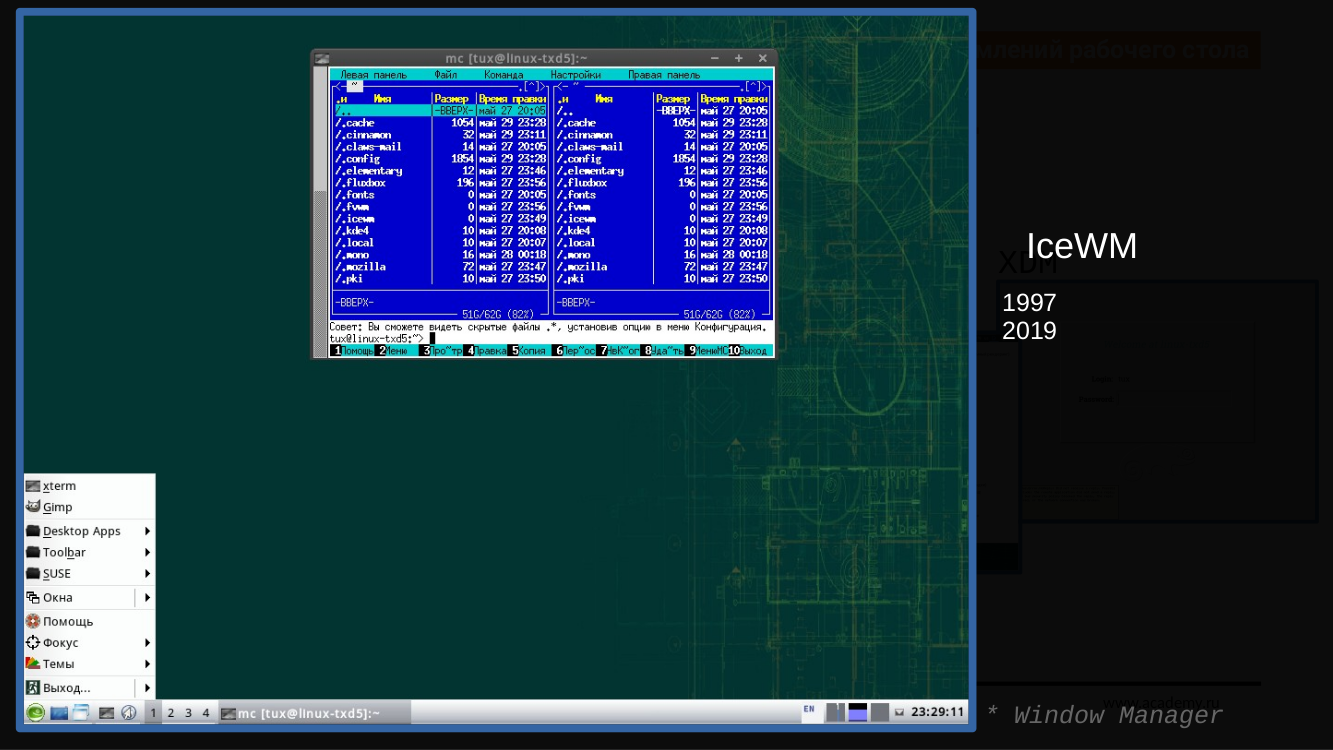1333x750 pixels.
Task: Click the 10Выход function key button
Action: coord(749,351)
